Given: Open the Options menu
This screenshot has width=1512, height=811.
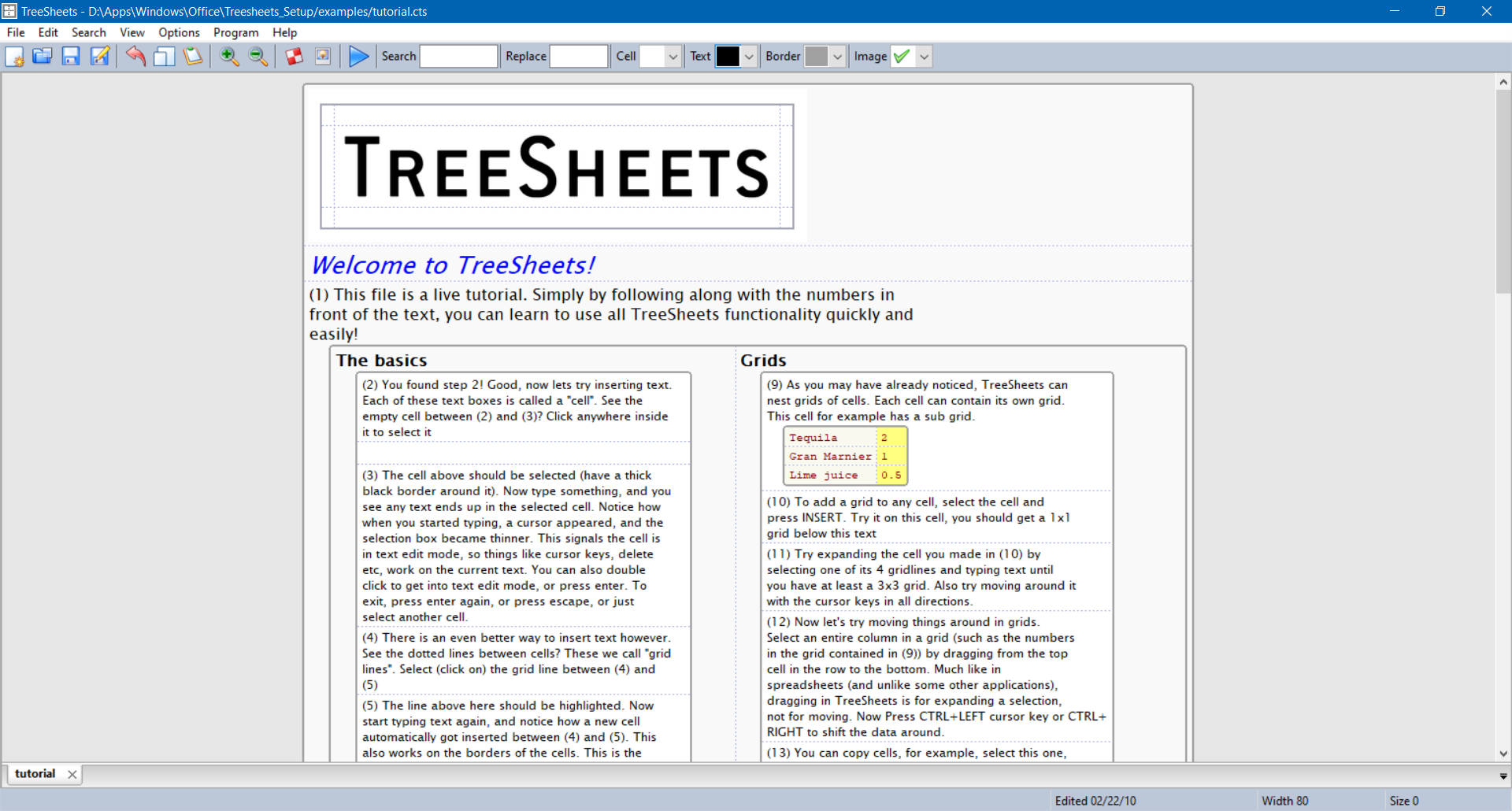Looking at the screenshot, I should pos(179,32).
